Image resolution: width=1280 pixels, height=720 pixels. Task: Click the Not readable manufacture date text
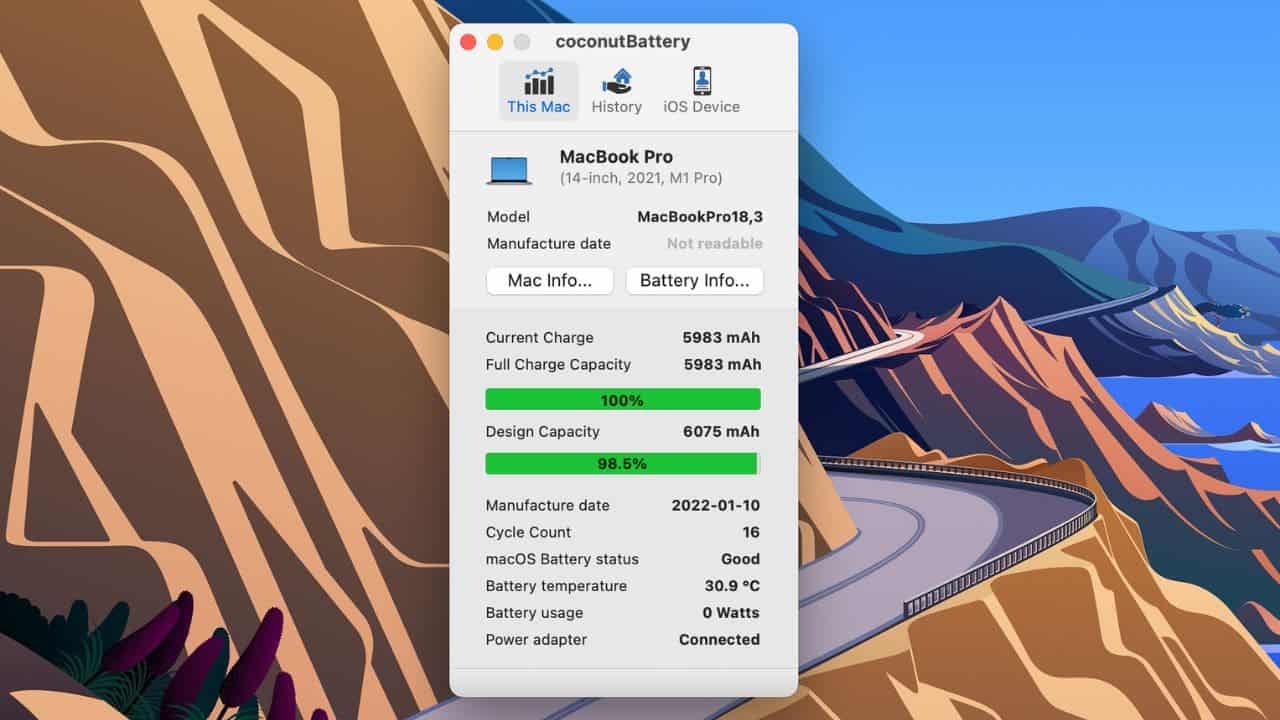click(x=715, y=244)
